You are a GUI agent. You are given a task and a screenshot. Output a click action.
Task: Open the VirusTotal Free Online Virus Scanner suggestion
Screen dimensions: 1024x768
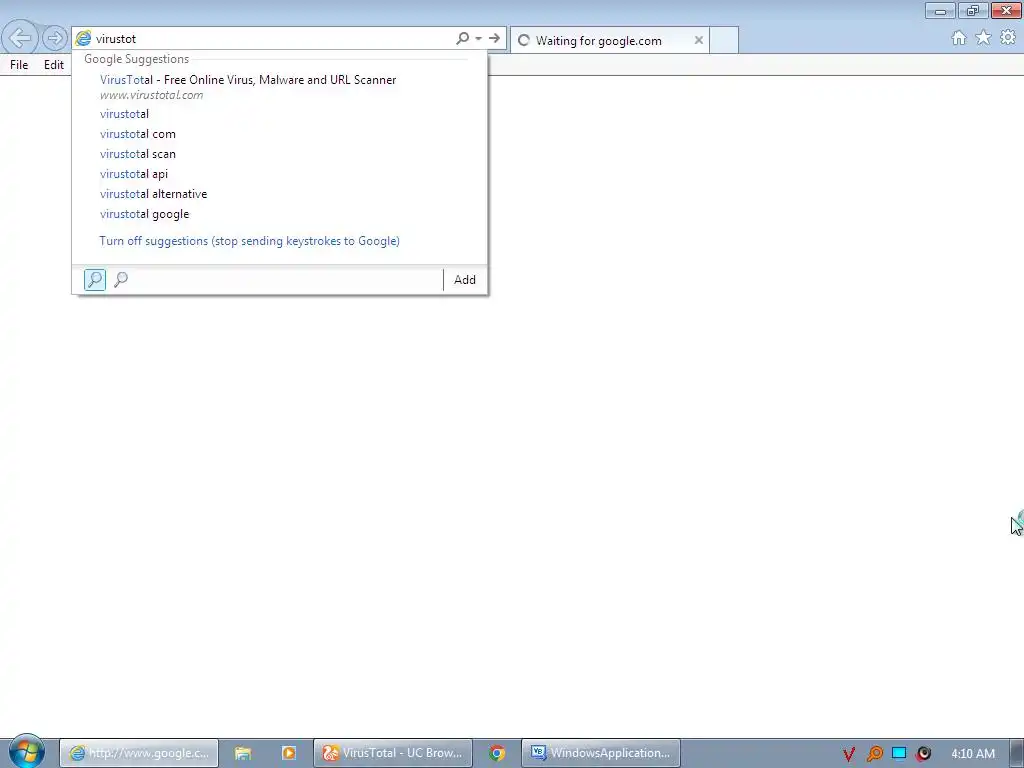[x=280, y=87]
